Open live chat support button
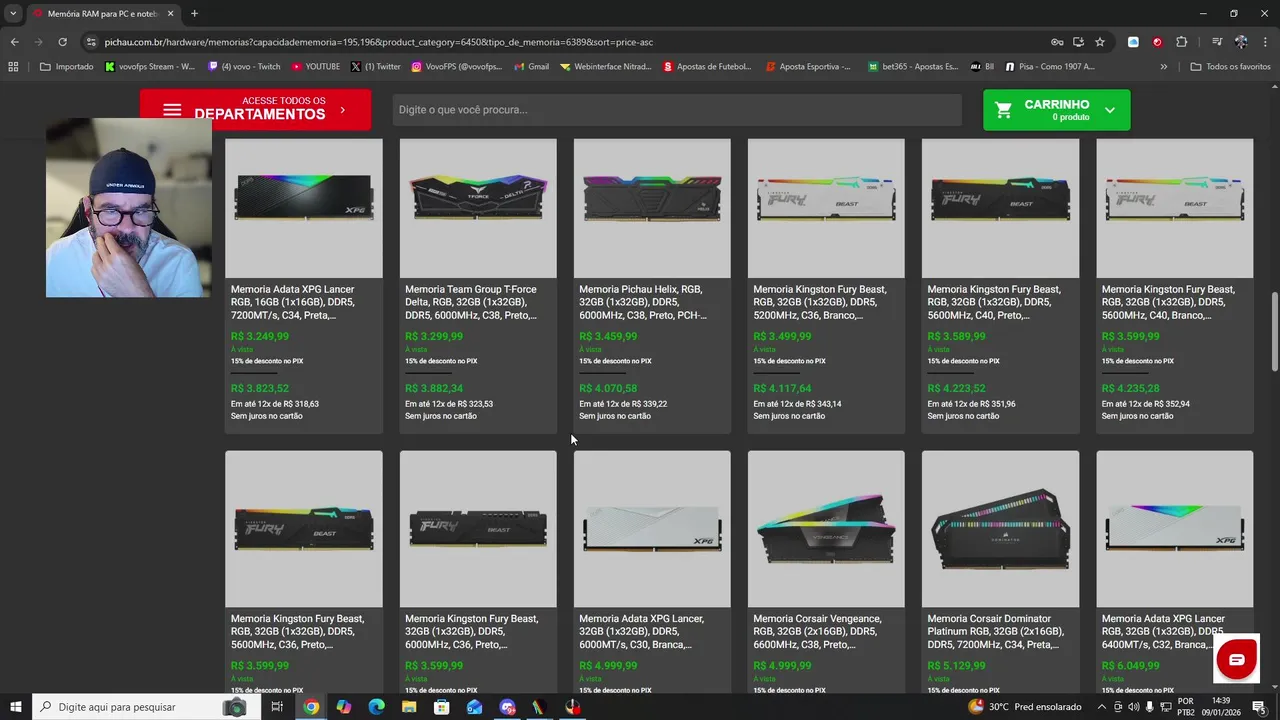Screen dimensions: 1280x720 tap(1237, 660)
